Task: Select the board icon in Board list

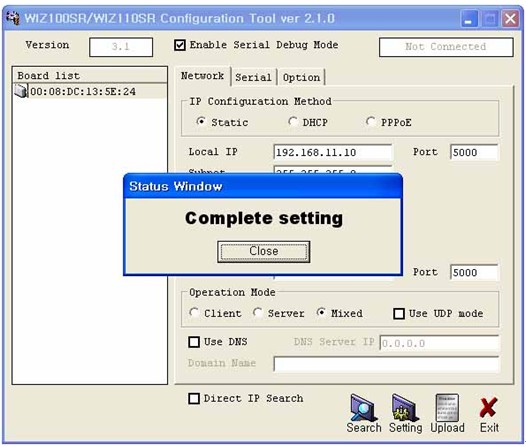Action: tap(21, 91)
